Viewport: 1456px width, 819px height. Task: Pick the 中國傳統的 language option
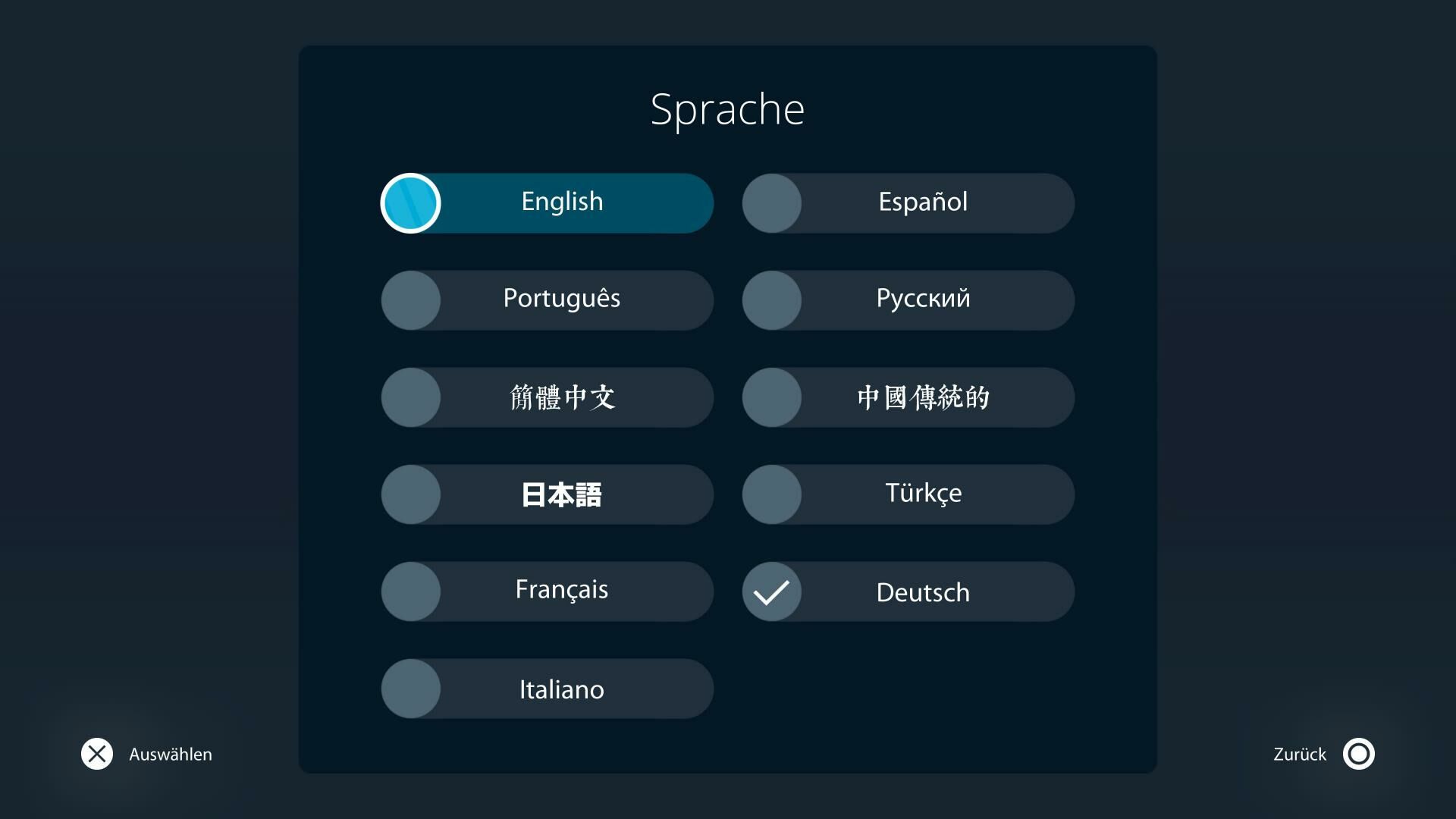(x=908, y=397)
